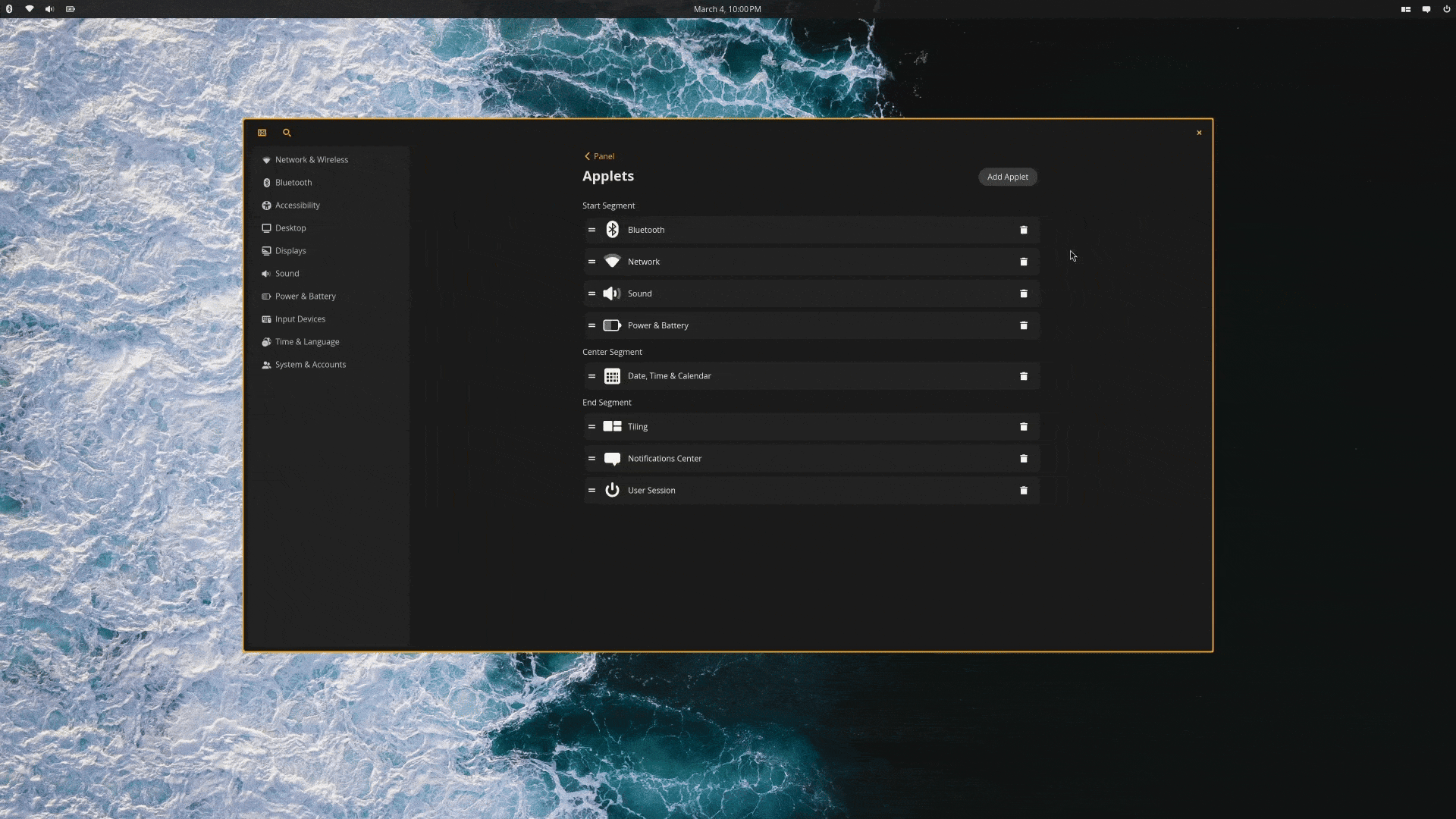This screenshot has width=1456, height=819.
Task: Open the tiling applet in the top panel
Action: [1405, 9]
